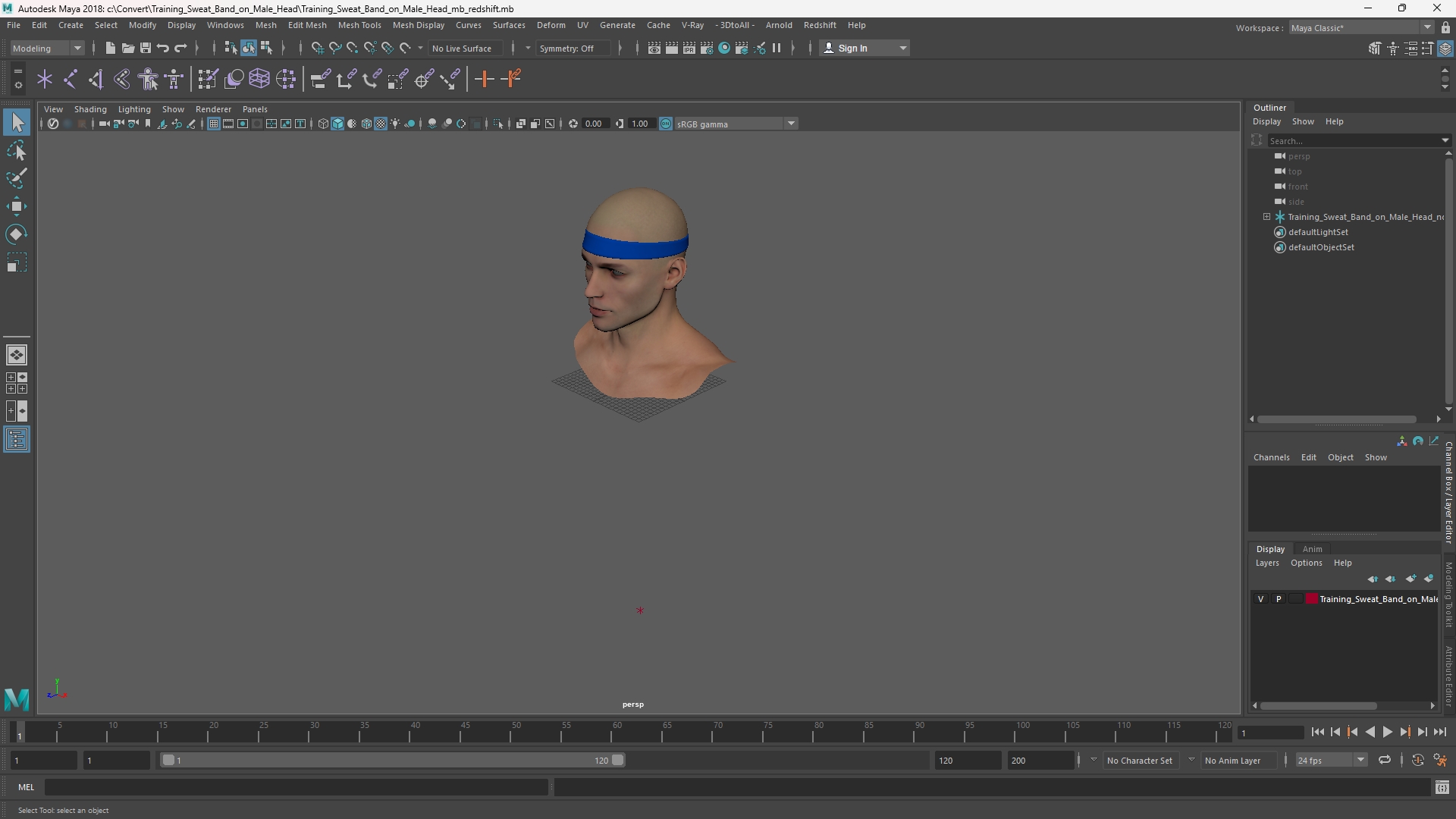Open Outliner search options arrow
The height and width of the screenshot is (819, 1456).
(1445, 140)
